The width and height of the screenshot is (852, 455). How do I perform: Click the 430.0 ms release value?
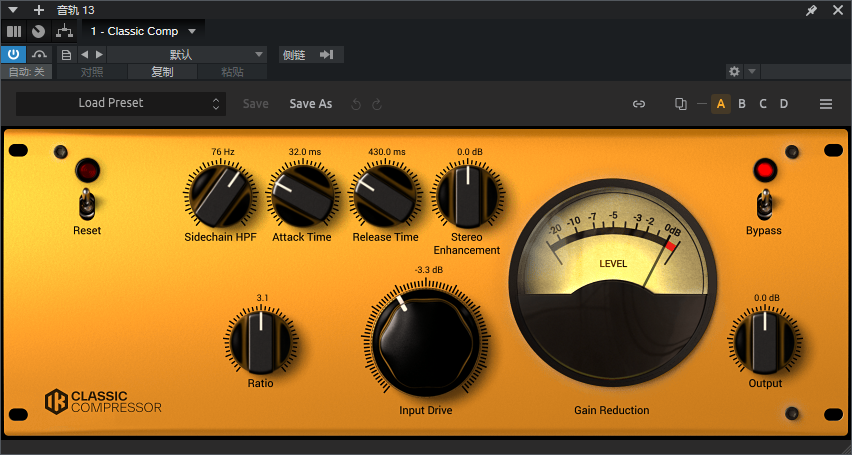point(387,152)
